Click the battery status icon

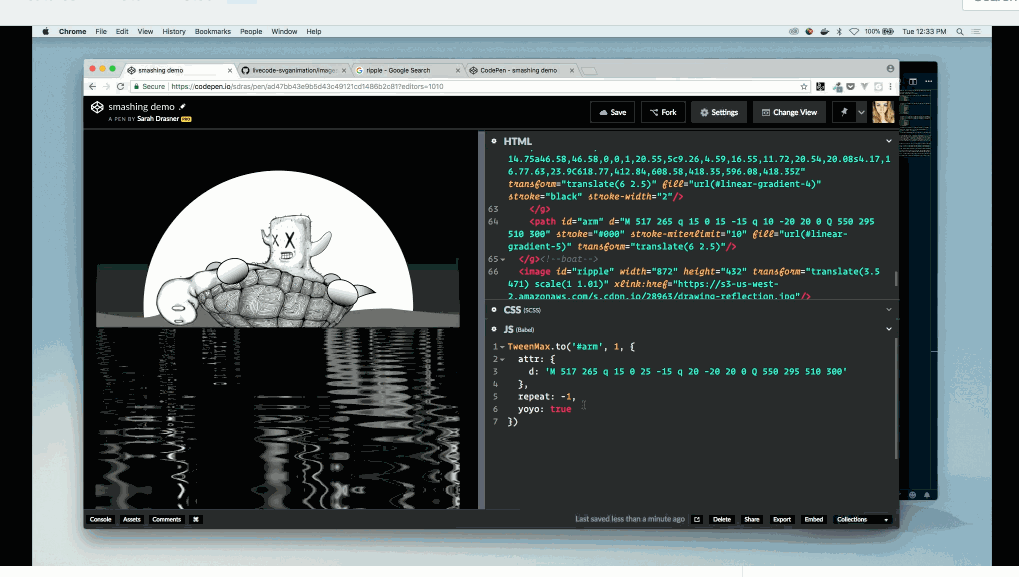(888, 31)
